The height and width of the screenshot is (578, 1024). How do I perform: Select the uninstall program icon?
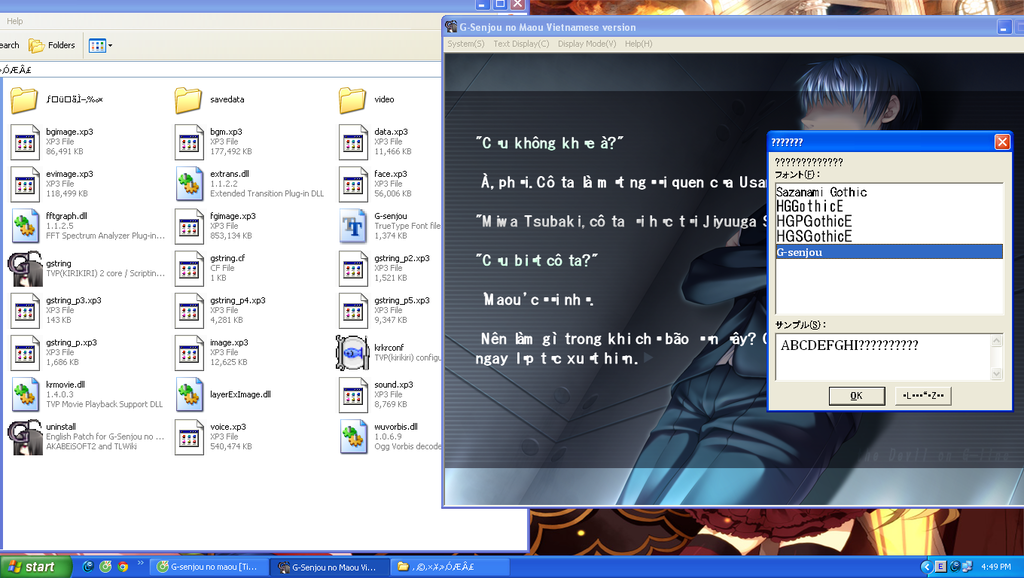point(25,437)
